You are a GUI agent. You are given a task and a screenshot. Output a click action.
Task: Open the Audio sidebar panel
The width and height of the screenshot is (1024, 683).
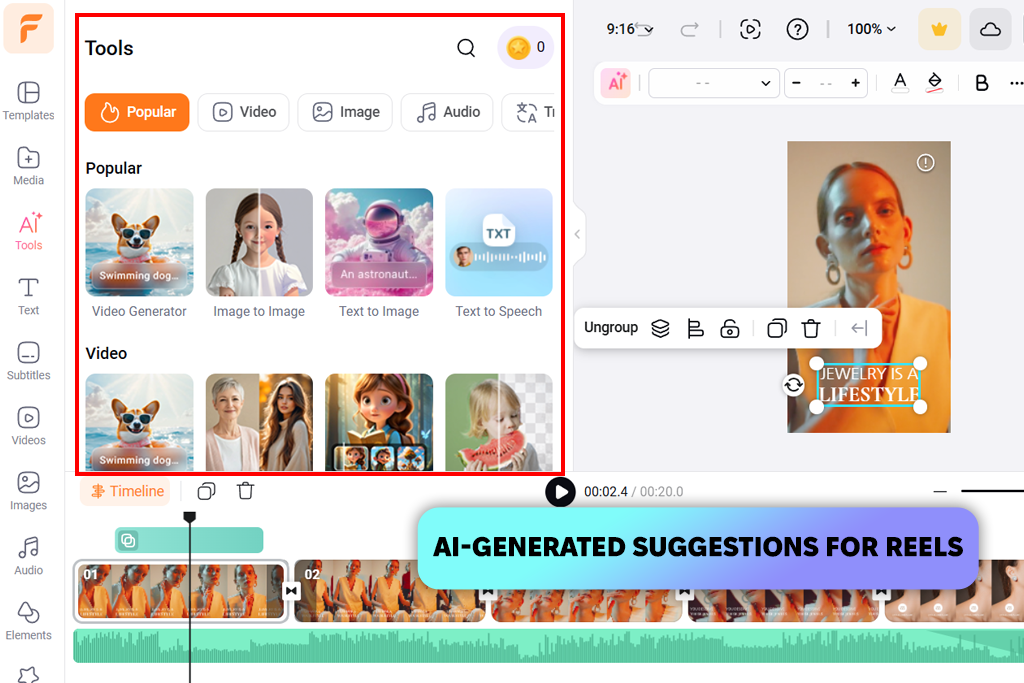pos(28,556)
